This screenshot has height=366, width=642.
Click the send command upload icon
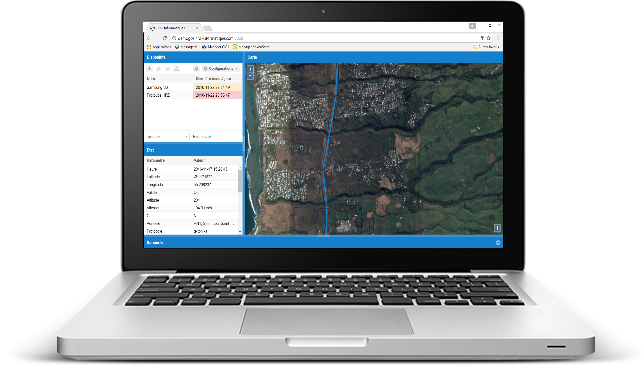(x=176, y=69)
